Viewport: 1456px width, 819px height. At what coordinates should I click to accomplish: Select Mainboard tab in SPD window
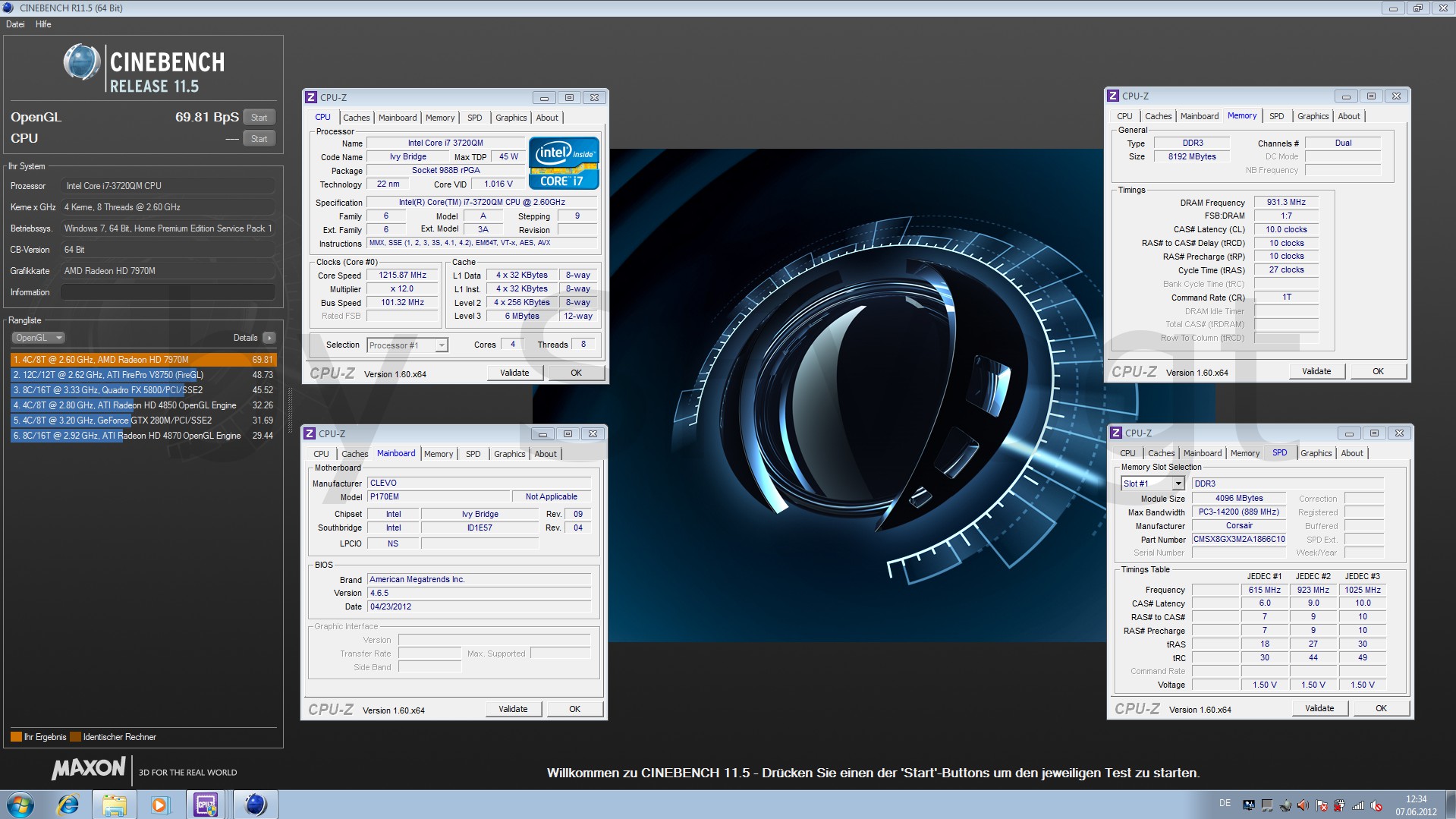coord(1203,453)
